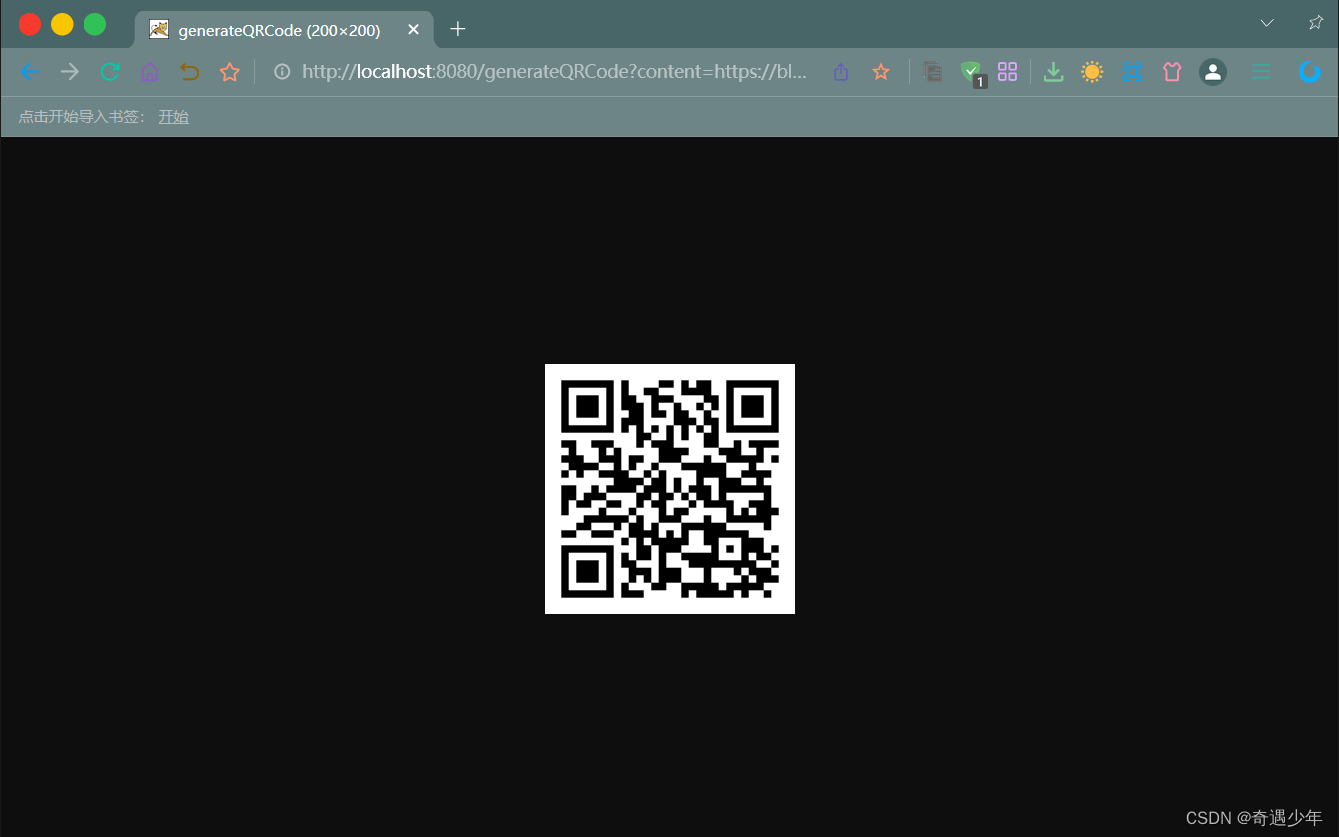Click the share icon in address bar

coord(840,72)
